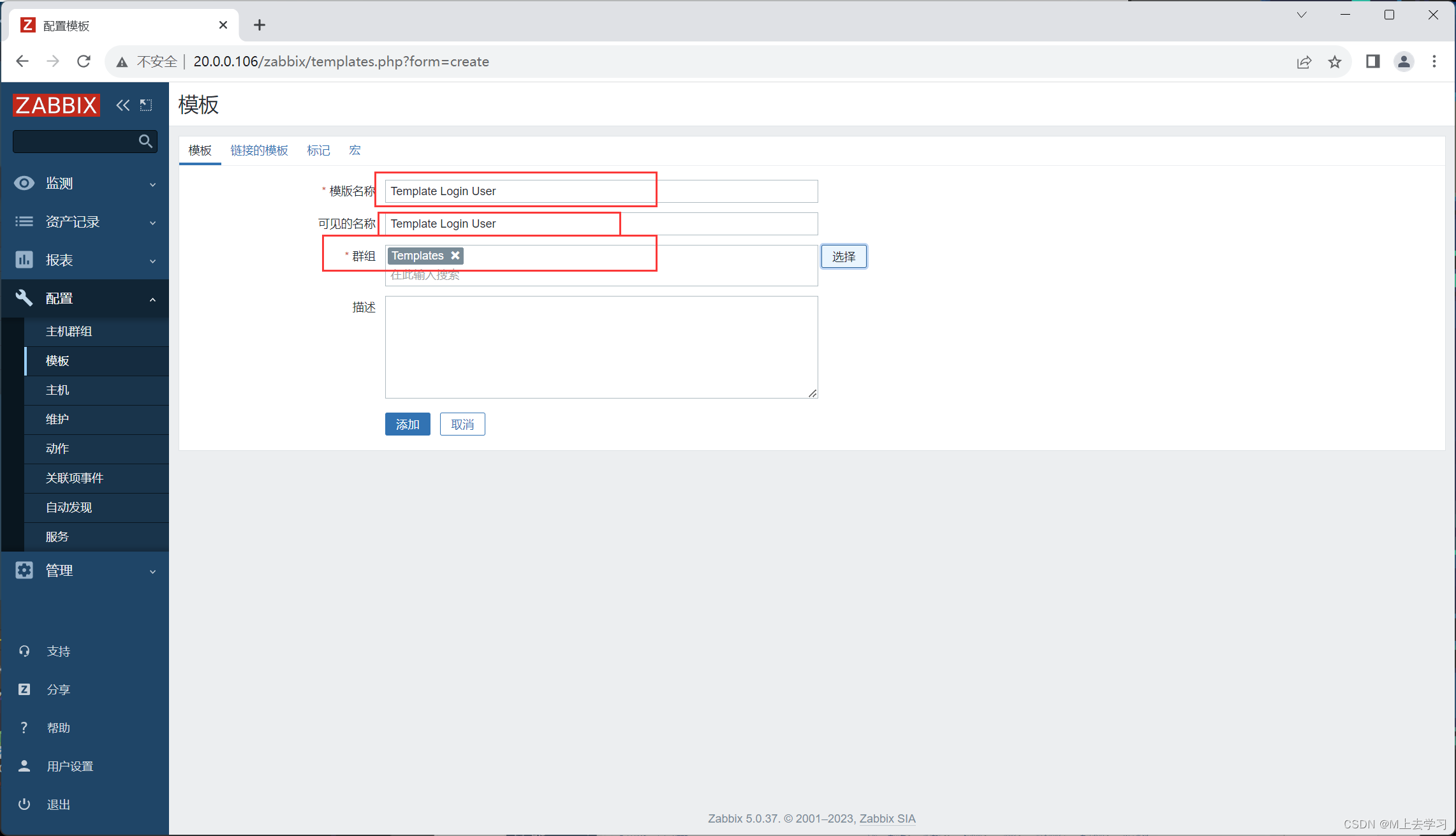Go back with browser back arrow
The width and height of the screenshot is (1456, 836).
[x=22, y=61]
